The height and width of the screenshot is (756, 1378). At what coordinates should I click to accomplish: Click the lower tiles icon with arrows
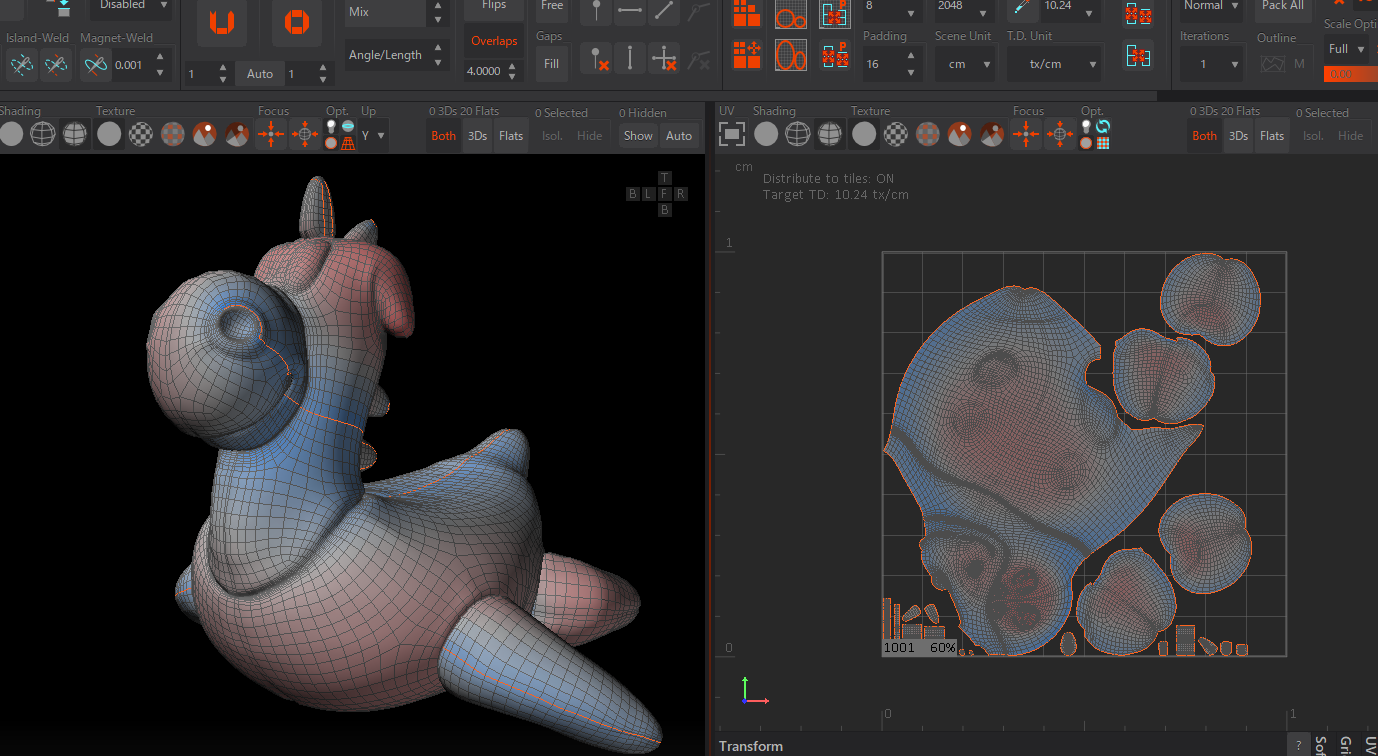point(747,54)
